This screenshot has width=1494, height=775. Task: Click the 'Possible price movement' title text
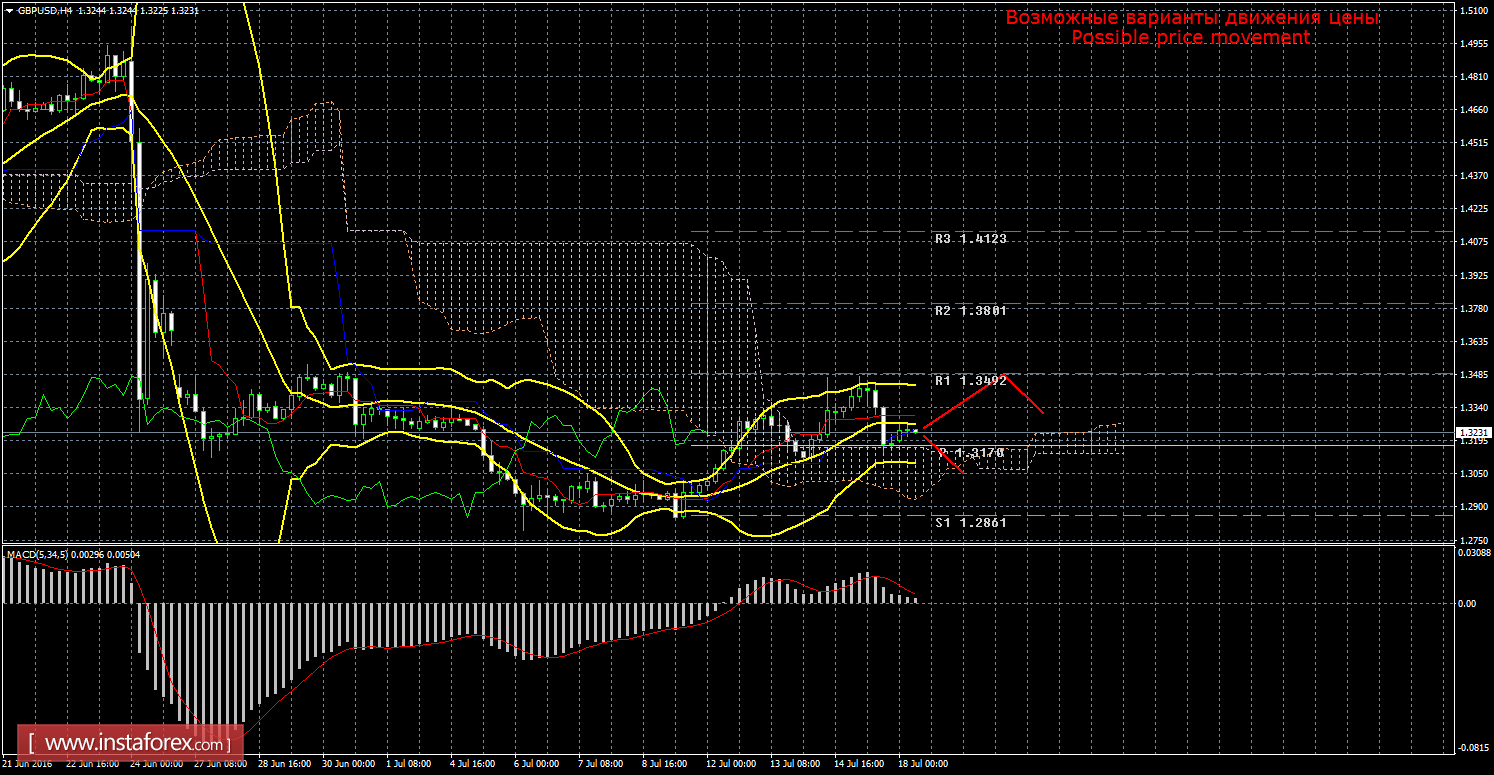pos(1190,38)
